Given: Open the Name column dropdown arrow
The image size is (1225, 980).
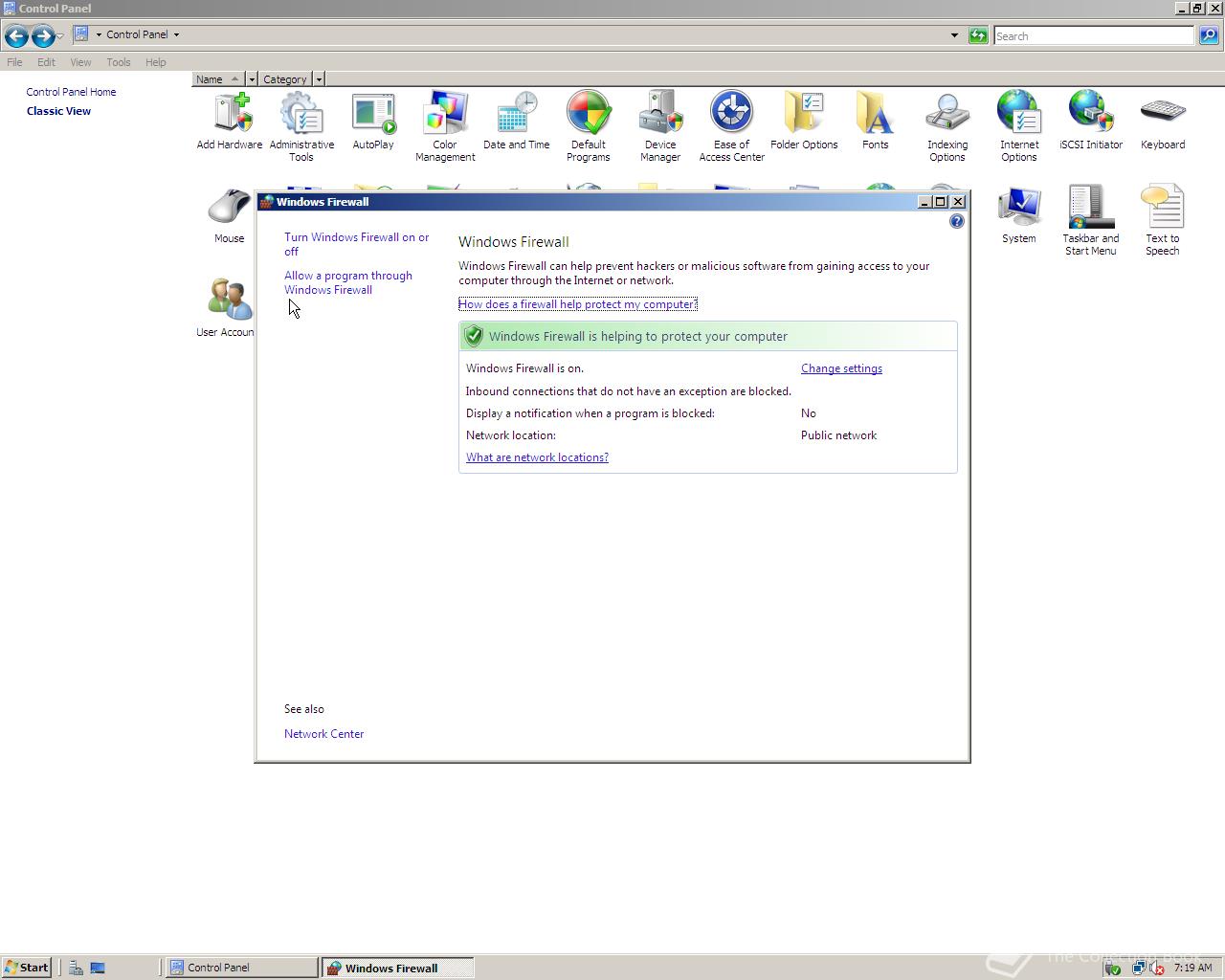Looking at the screenshot, I should click(x=252, y=79).
